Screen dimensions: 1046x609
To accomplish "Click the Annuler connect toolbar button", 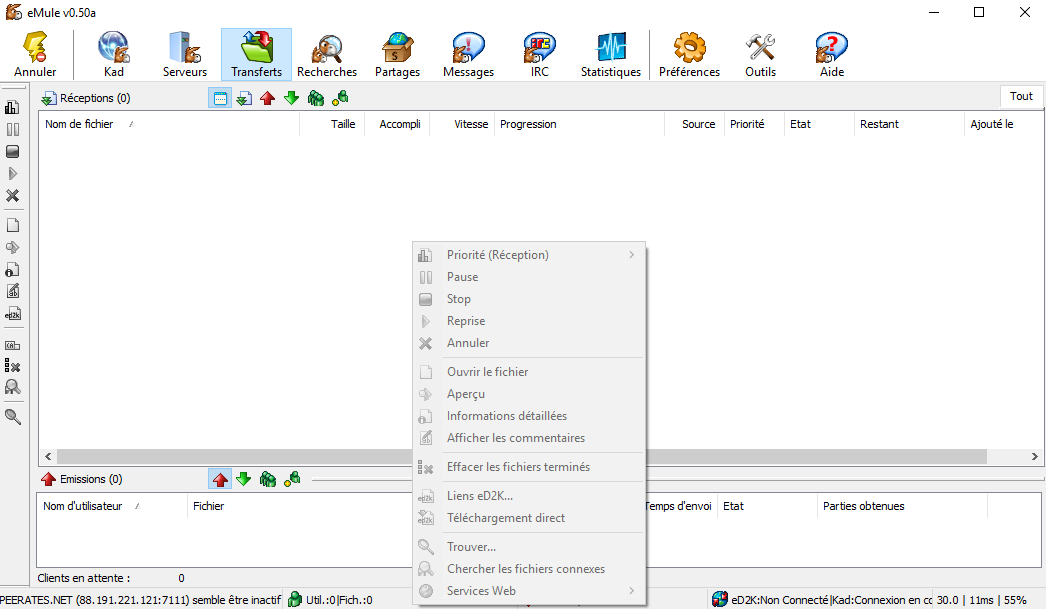I will 35,55.
